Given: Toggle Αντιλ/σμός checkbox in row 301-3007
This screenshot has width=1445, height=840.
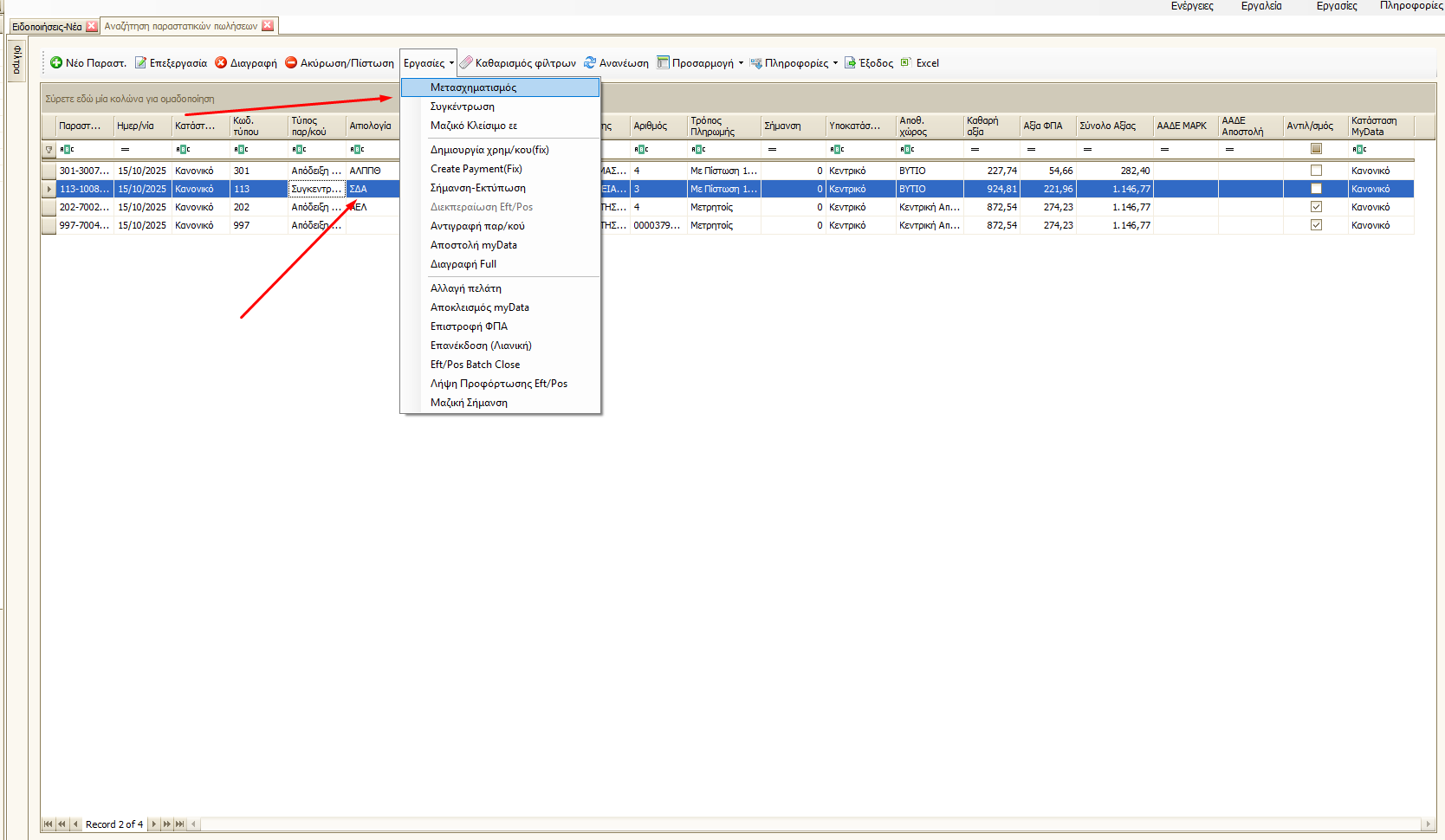Looking at the screenshot, I should coord(1316,171).
